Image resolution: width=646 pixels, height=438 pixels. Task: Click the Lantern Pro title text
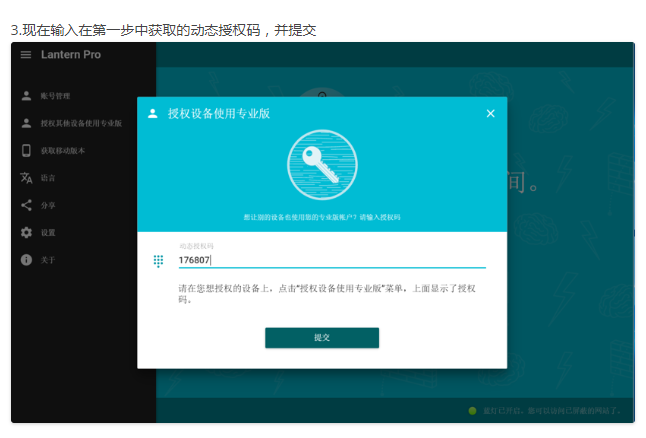point(71,55)
